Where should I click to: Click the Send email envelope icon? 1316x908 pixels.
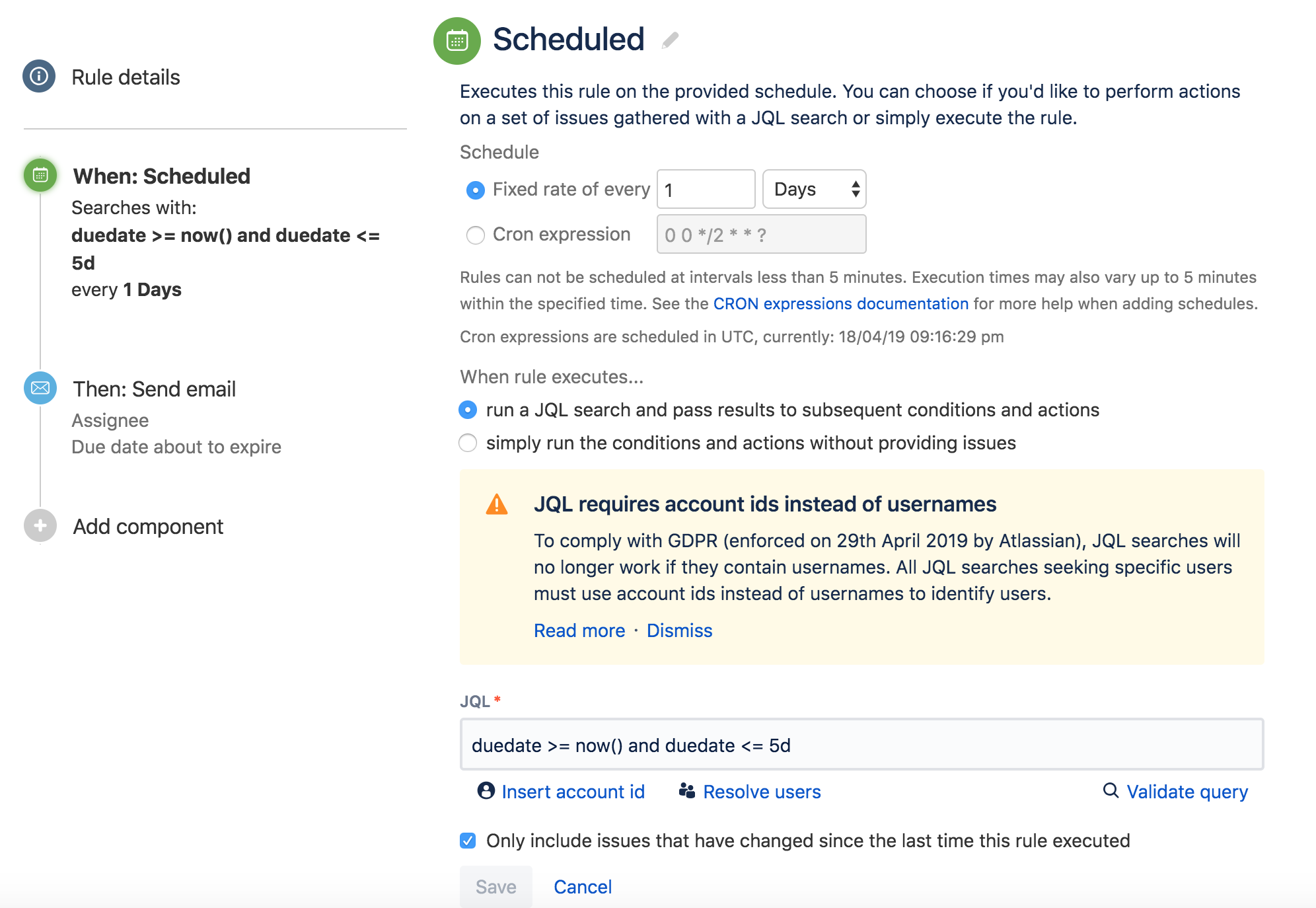tap(40, 388)
